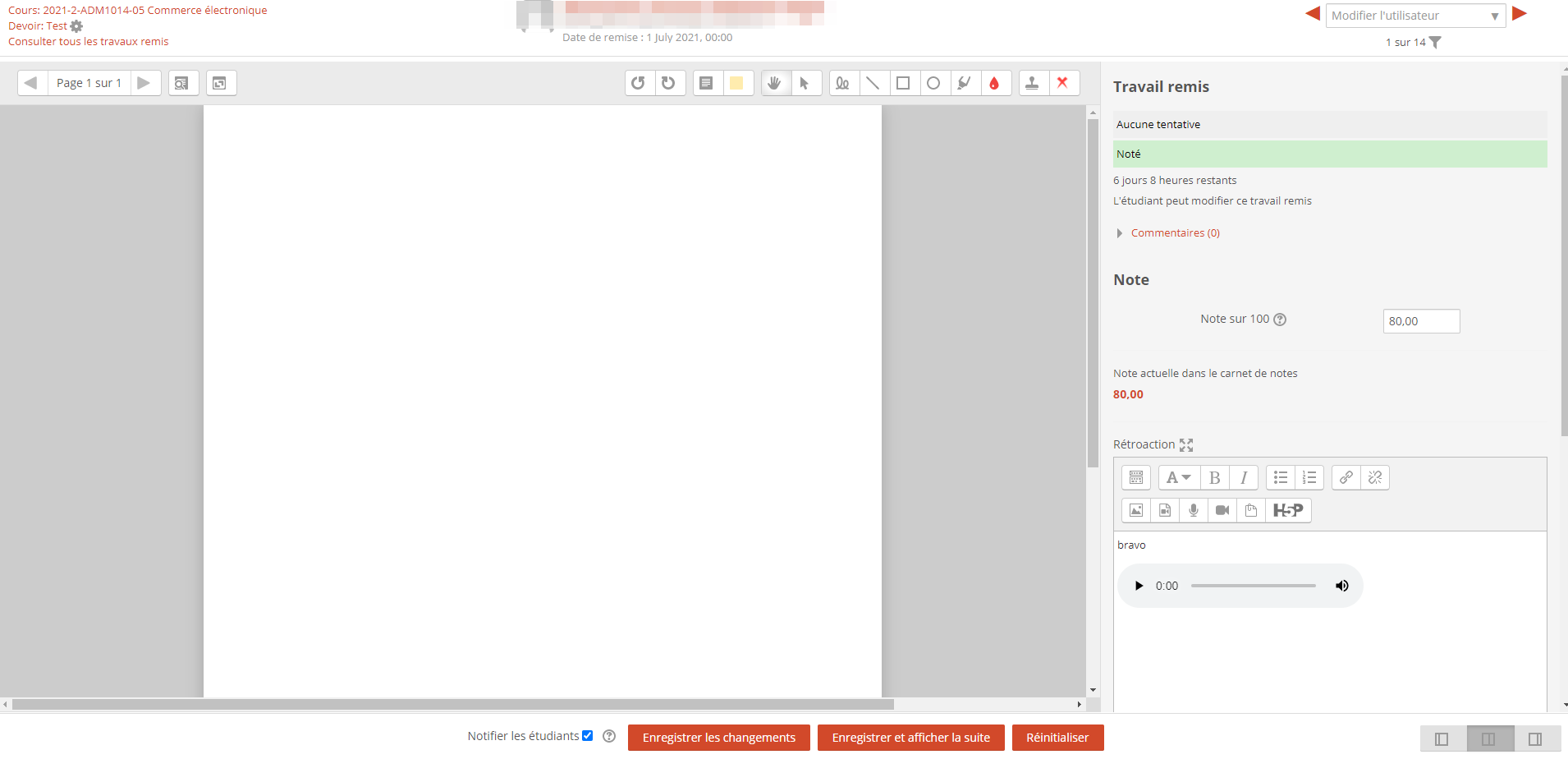Screen dimensions: 1568x759
Task: Open the Modifier l'utilisateur dropdown
Action: coord(1414,16)
